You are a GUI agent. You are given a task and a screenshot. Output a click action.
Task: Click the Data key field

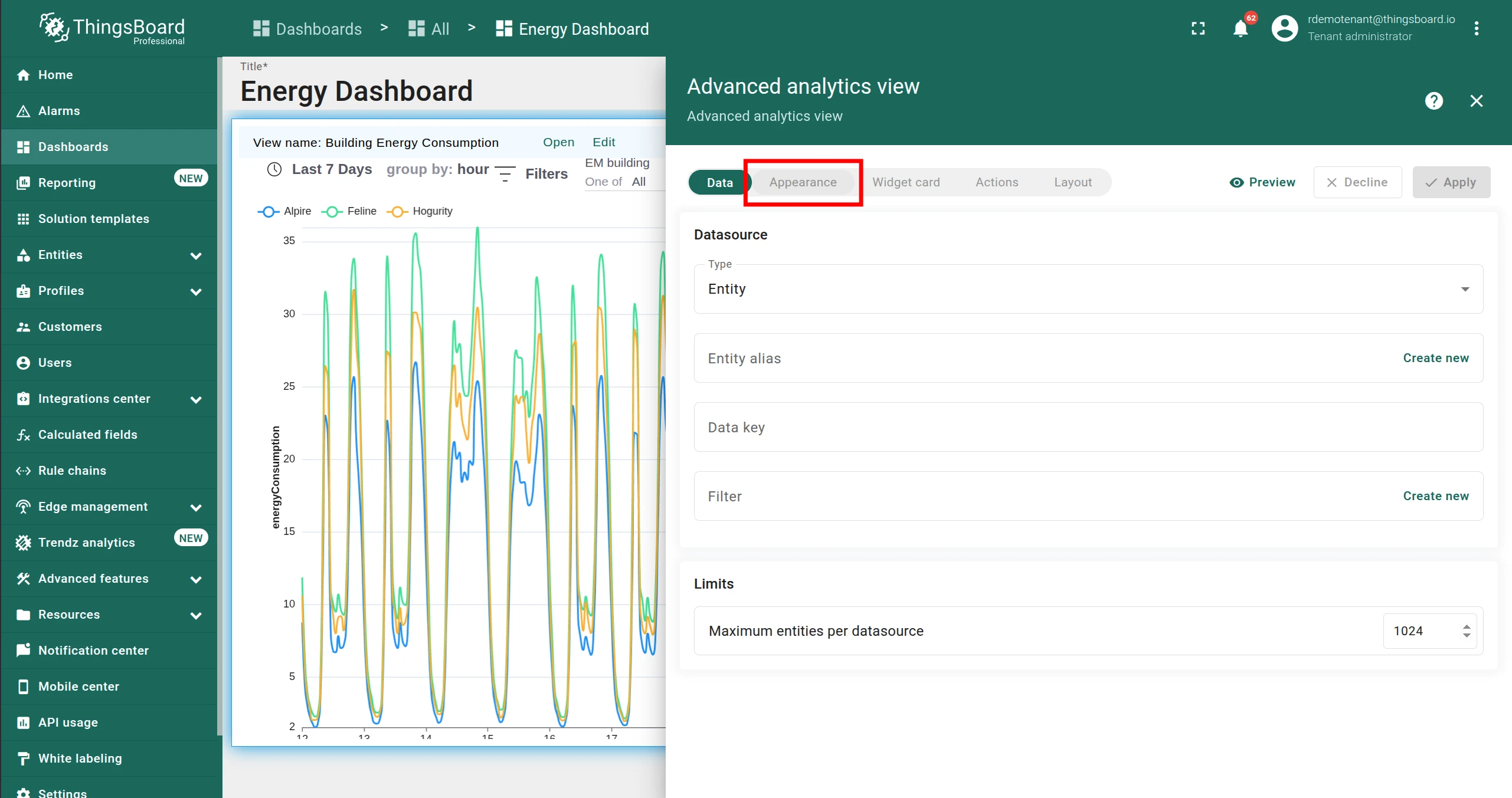(1088, 427)
